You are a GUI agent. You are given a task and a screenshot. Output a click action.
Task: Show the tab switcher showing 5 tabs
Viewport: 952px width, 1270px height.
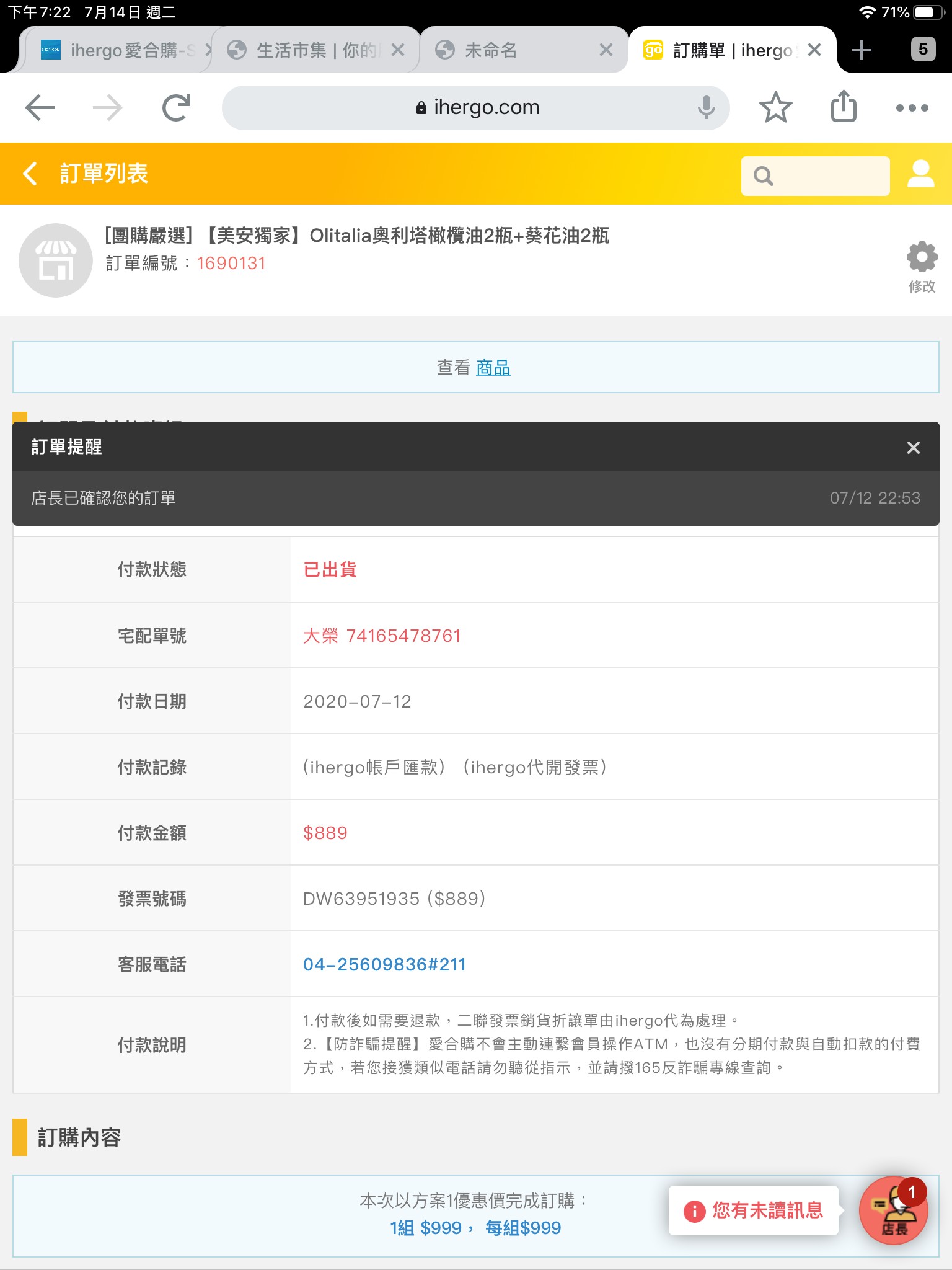(x=923, y=50)
